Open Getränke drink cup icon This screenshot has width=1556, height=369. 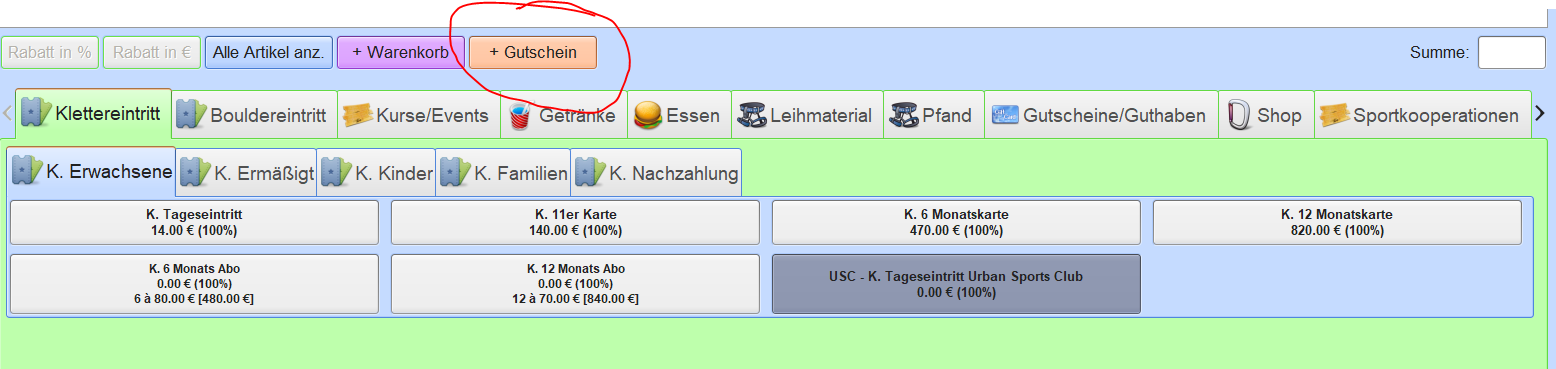[x=520, y=116]
